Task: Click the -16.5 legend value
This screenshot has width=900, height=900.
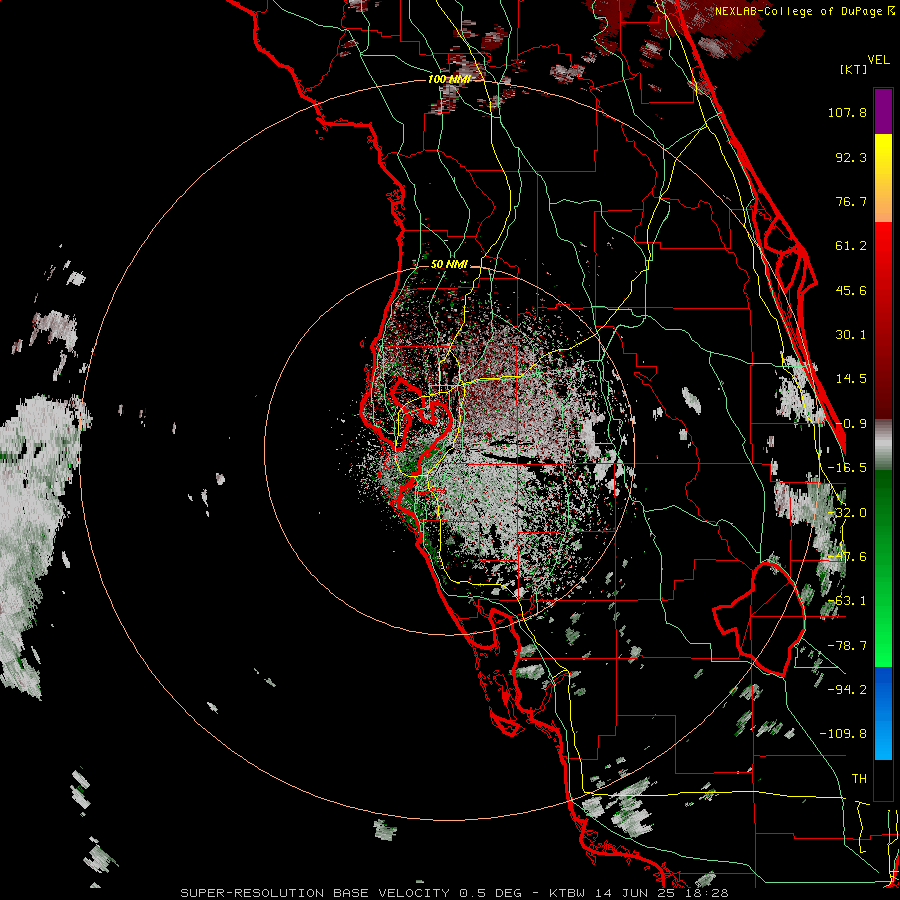Action: [x=847, y=468]
